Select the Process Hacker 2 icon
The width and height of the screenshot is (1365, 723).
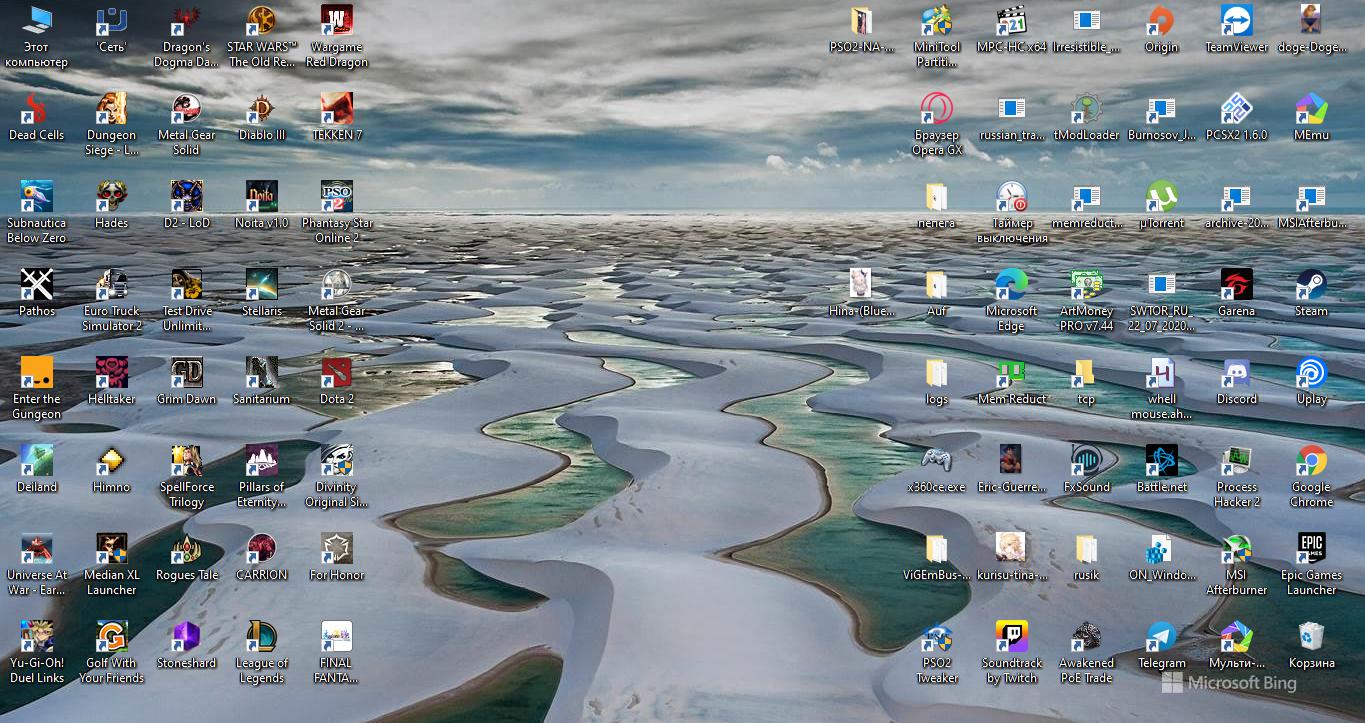pyautogui.click(x=1237, y=476)
